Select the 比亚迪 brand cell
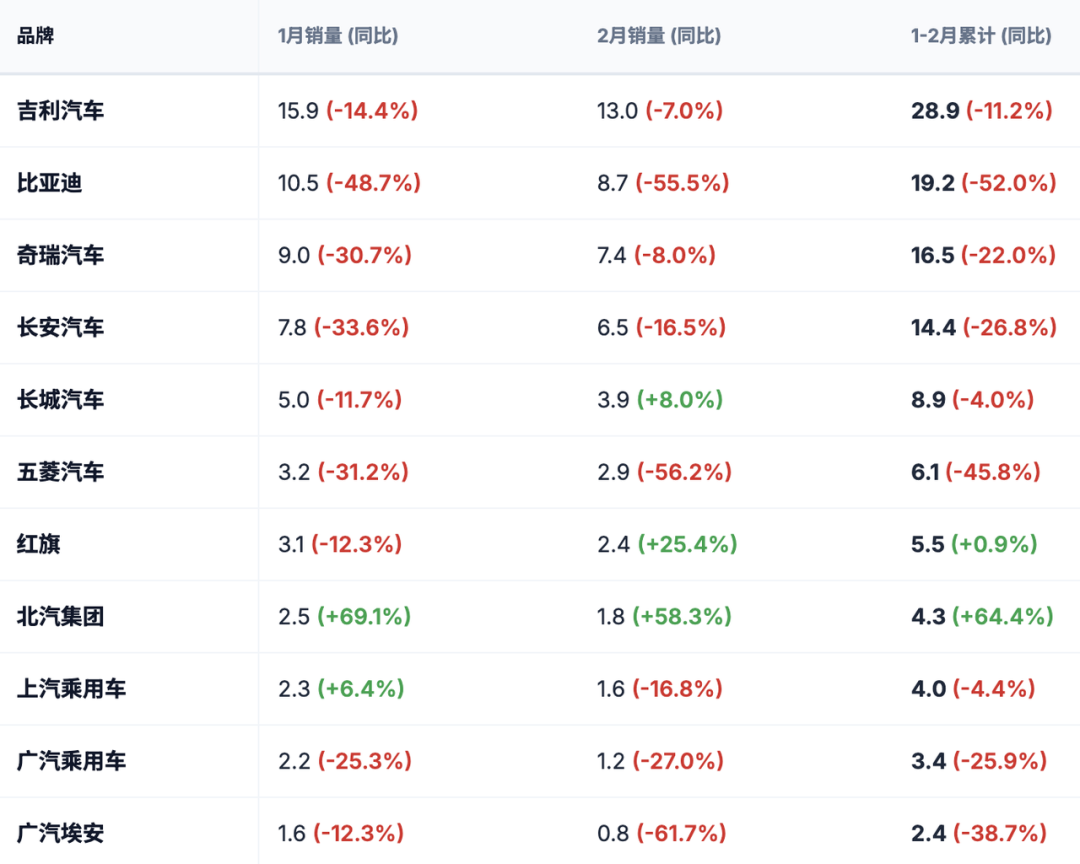 49,183
